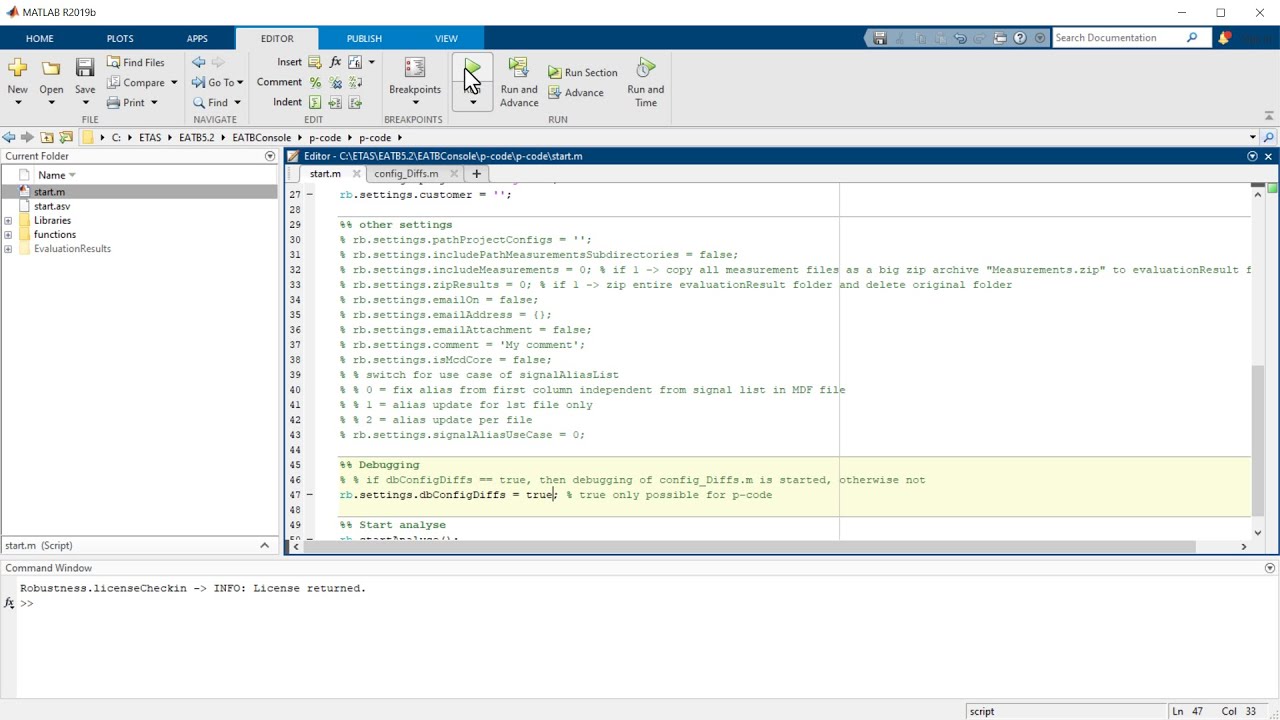Screen dimensions: 1280x720
Task: Click the navigate Back arrow in Navigate group
Action: click(x=198, y=62)
